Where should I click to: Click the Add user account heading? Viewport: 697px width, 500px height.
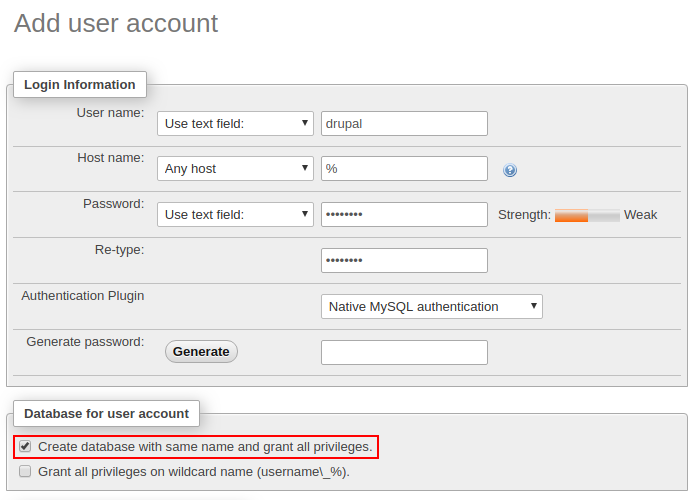116,23
